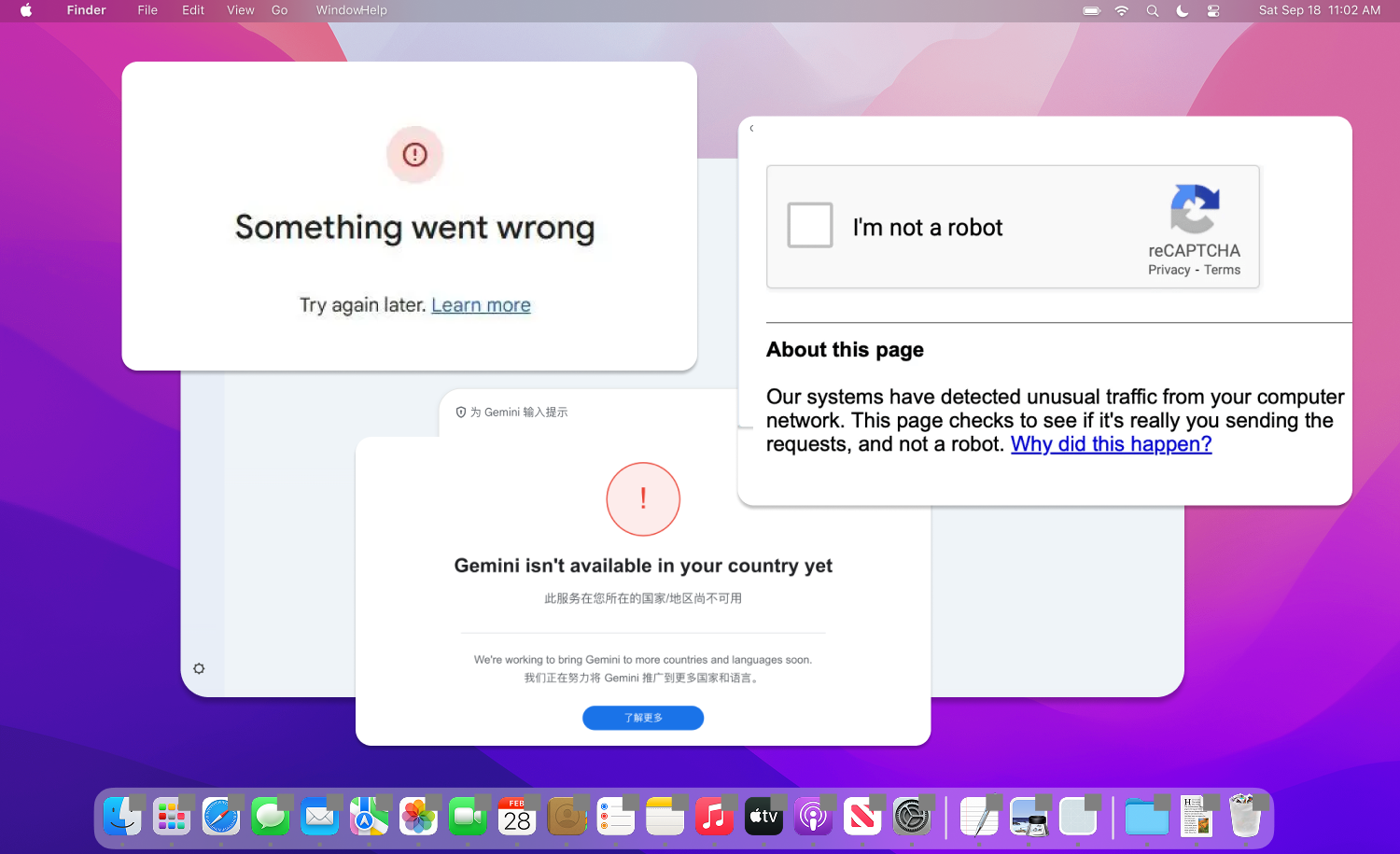
Task: Click the Gemini prompt input field
Action: pos(588,413)
